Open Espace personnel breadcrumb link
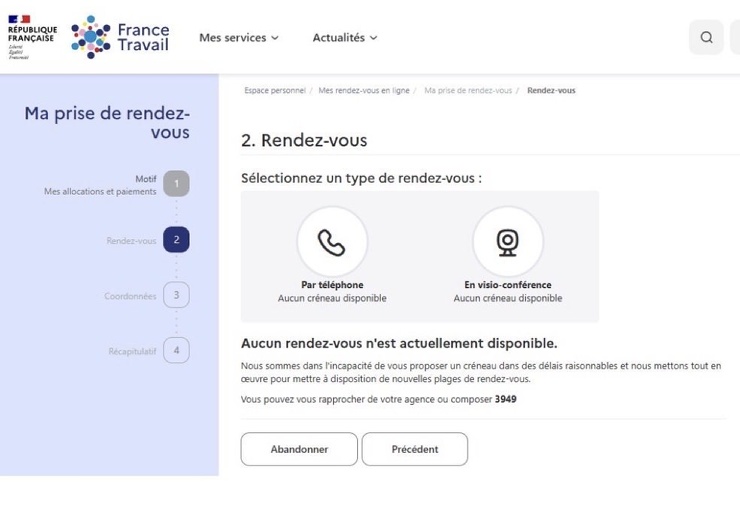 click(x=275, y=91)
